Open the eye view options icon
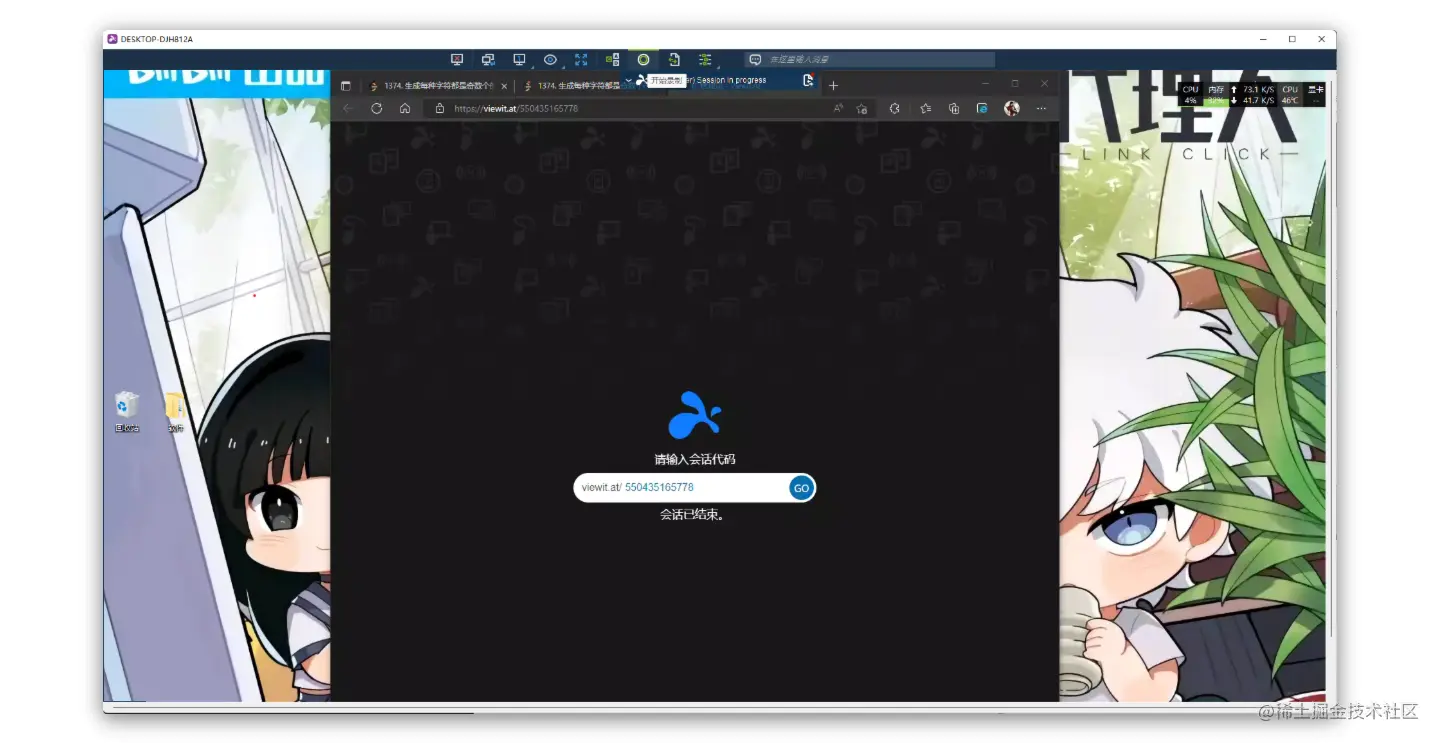The image size is (1440, 743). coord(550,60)
